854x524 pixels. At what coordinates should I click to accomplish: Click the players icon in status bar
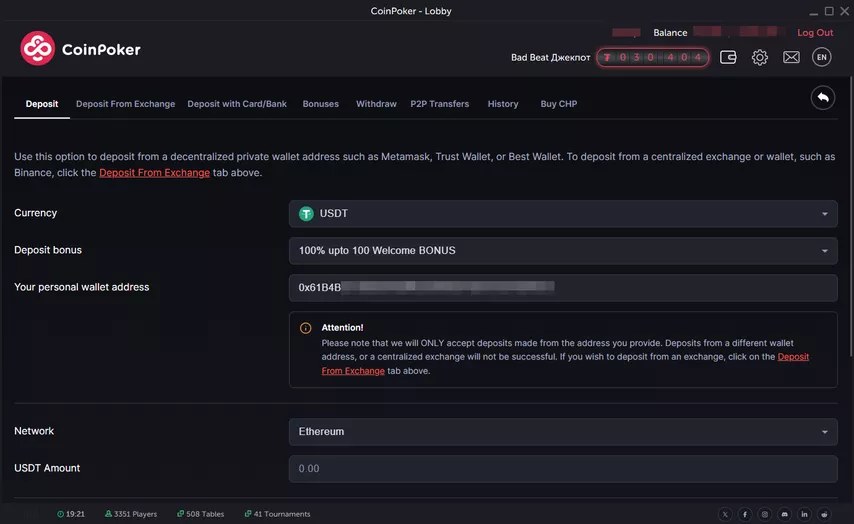pyautogui.click(x=108, y=514)
